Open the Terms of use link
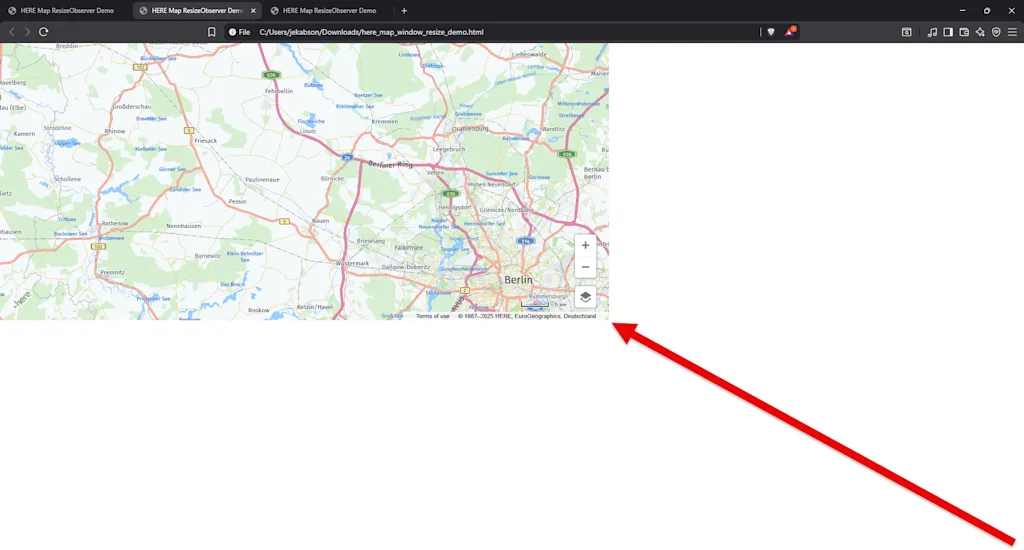 tap(433, 316)
